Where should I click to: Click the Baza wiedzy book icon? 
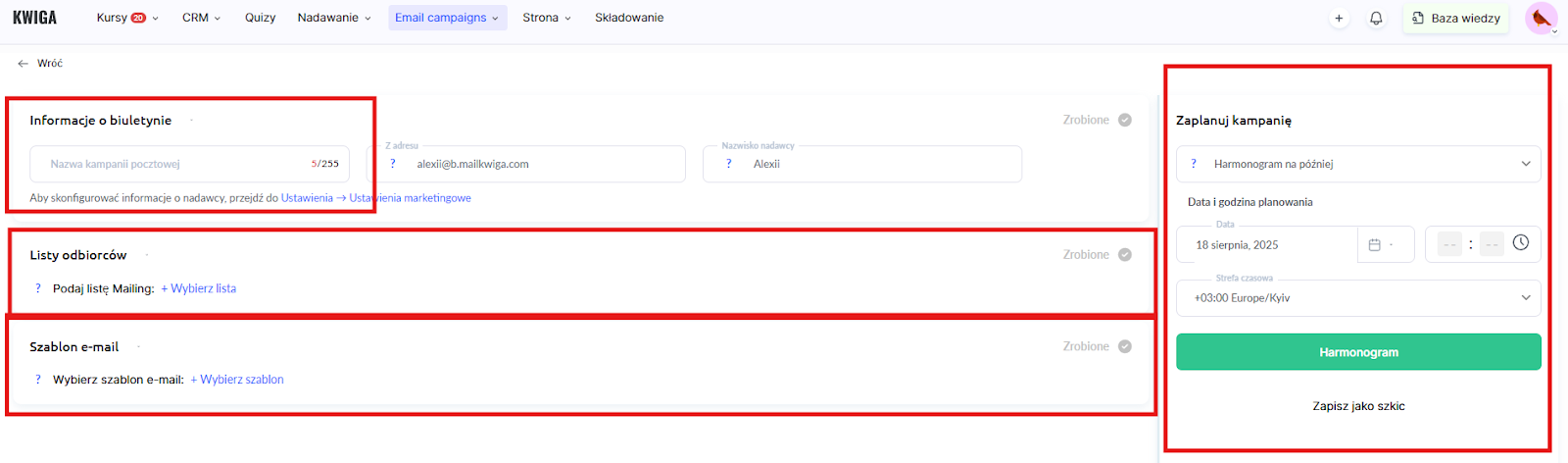(1418, 18)
